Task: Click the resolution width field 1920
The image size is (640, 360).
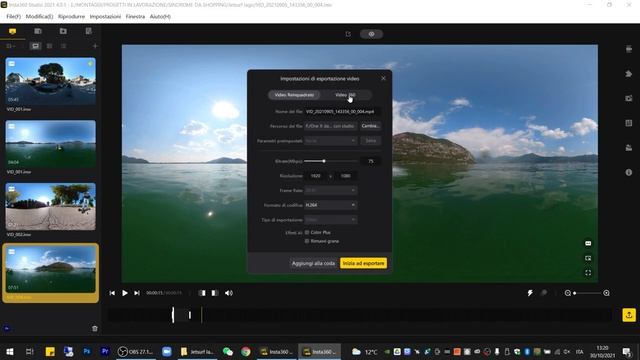Action: pos(316,176)
